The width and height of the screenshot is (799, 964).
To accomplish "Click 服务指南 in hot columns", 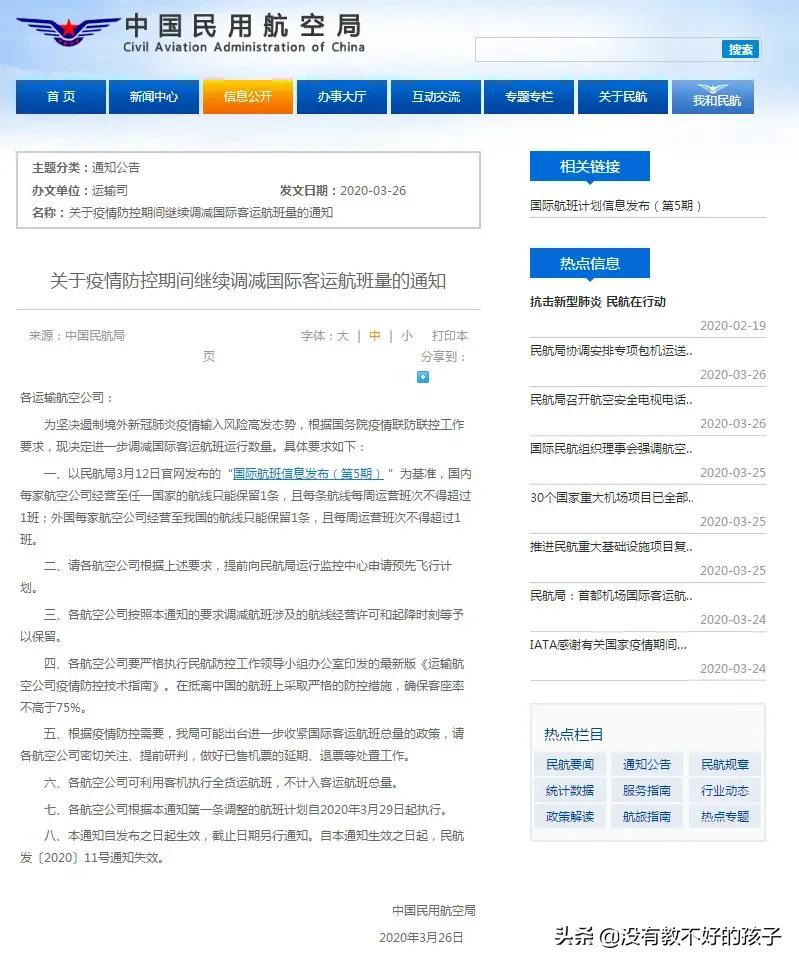I will [647, 791].
